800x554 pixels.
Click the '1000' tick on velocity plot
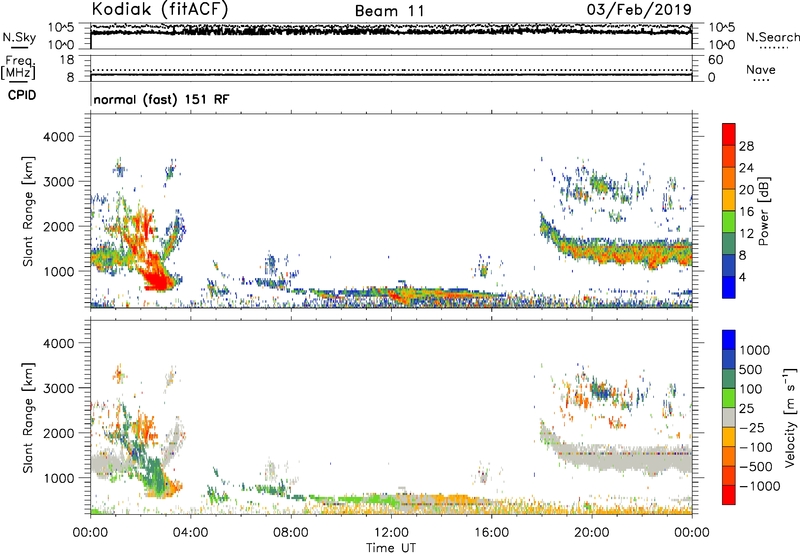(x=58, y=478)
